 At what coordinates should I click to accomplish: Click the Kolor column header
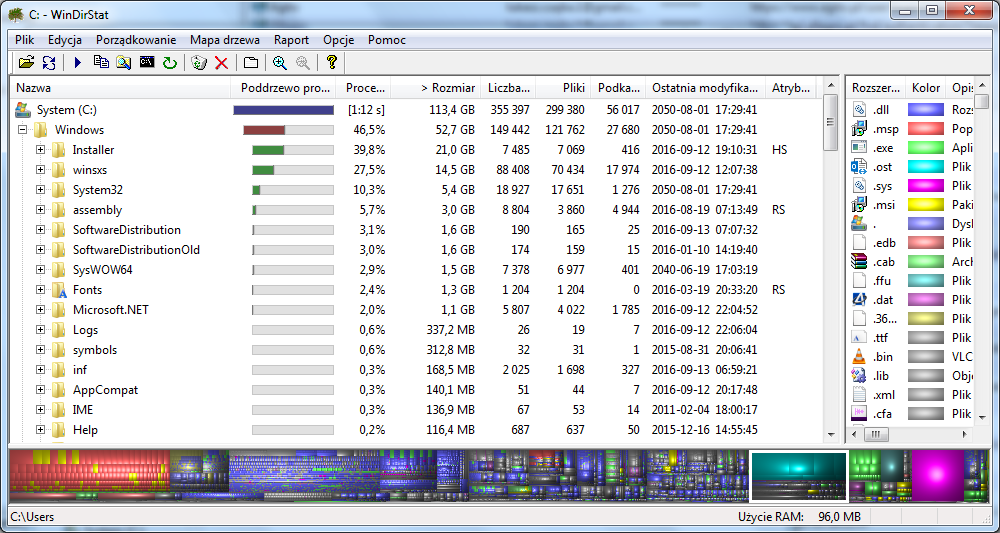[x=926, y=88]
